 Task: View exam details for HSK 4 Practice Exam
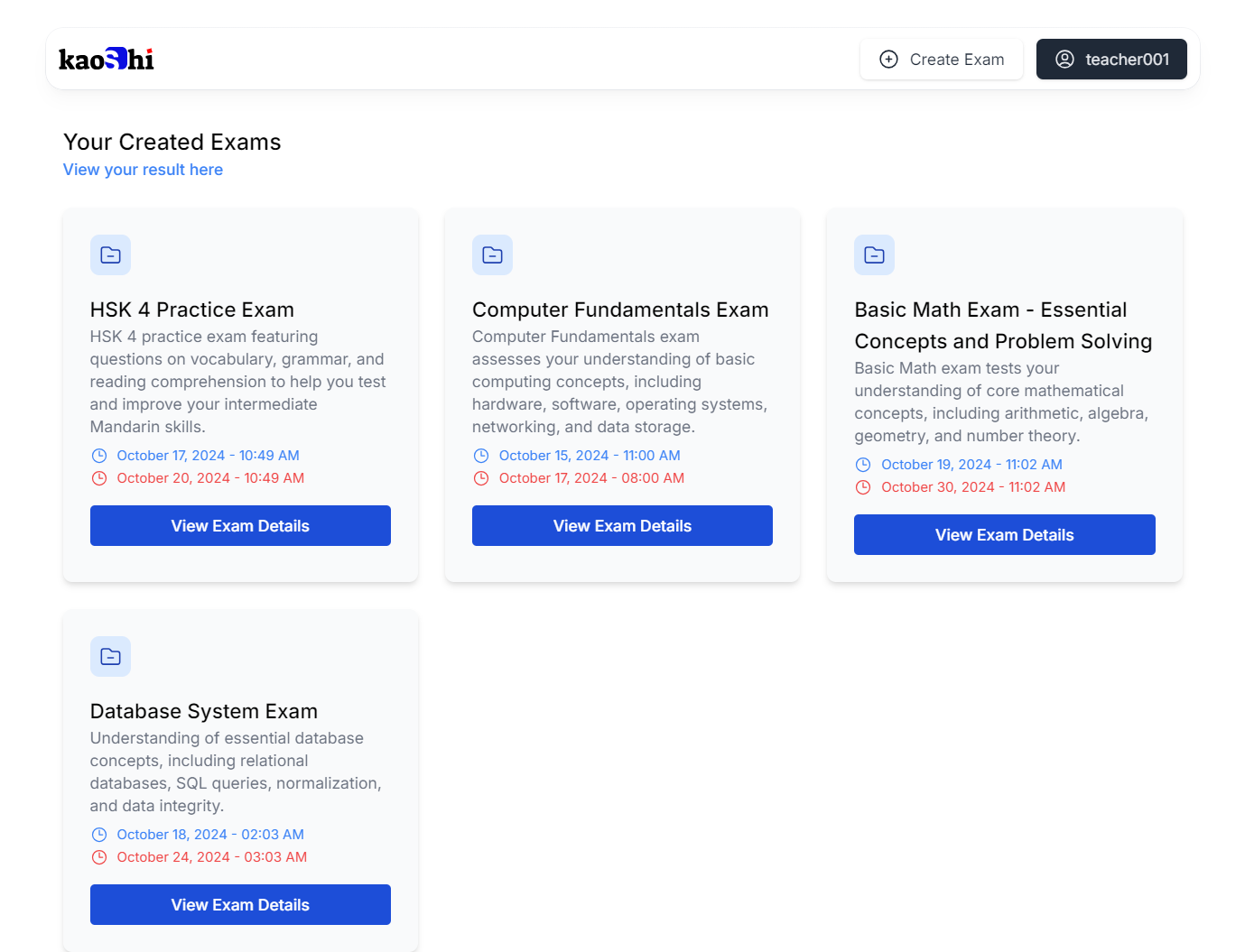point(240,526)
